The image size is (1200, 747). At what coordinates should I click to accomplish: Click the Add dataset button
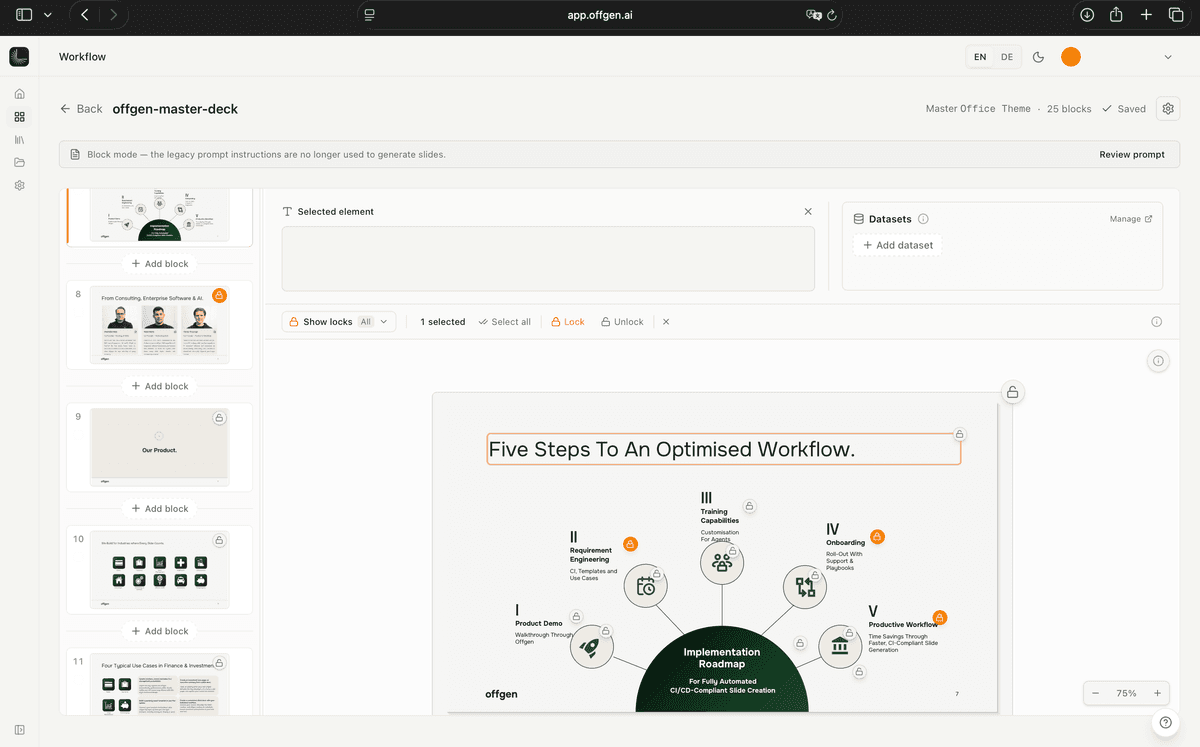click(897, 245)
